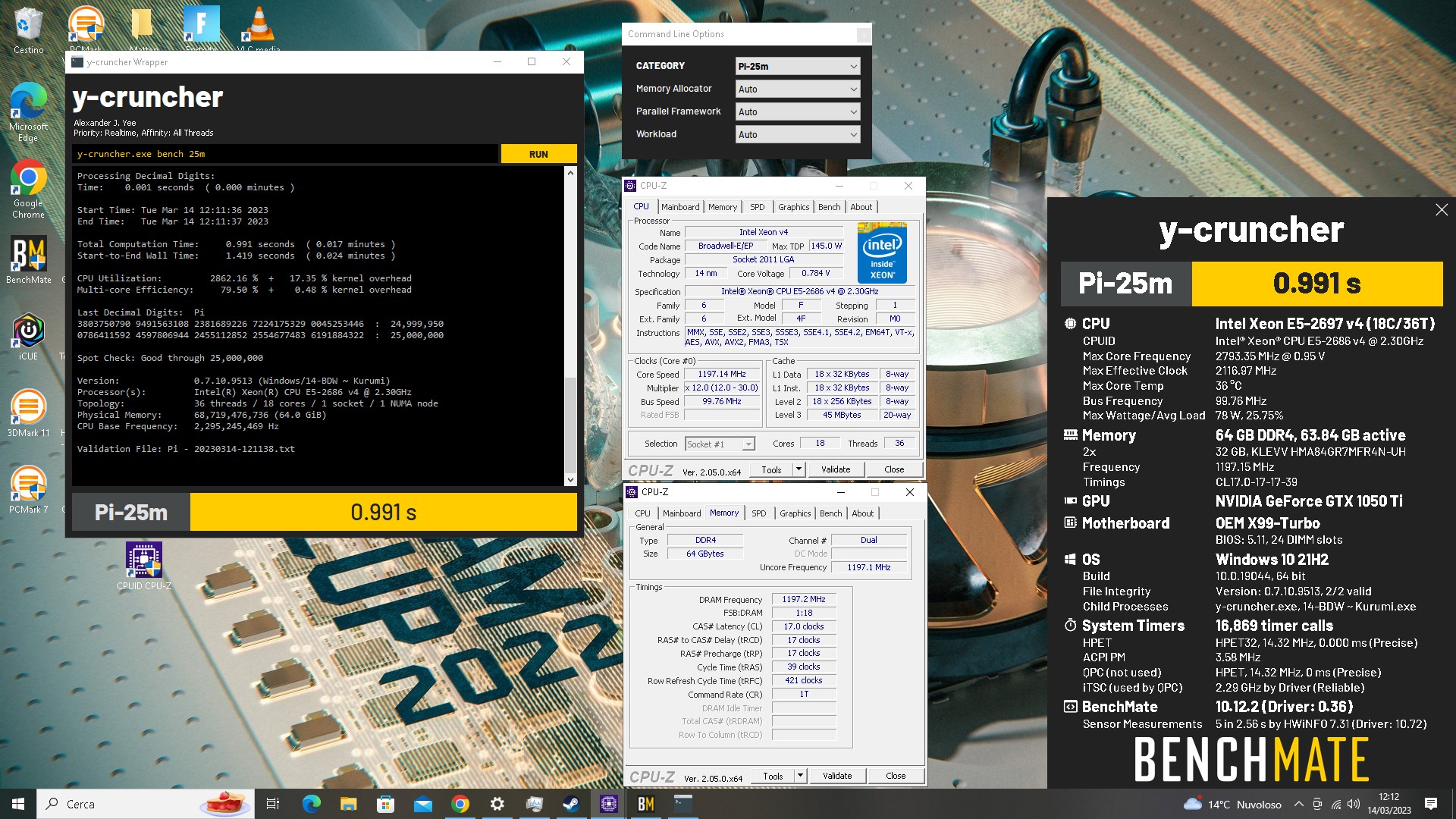The height and width of the screenshot is (819, 1456).
Task: Show hidden tray icons chevron
Action: [x=1298, y=804]
